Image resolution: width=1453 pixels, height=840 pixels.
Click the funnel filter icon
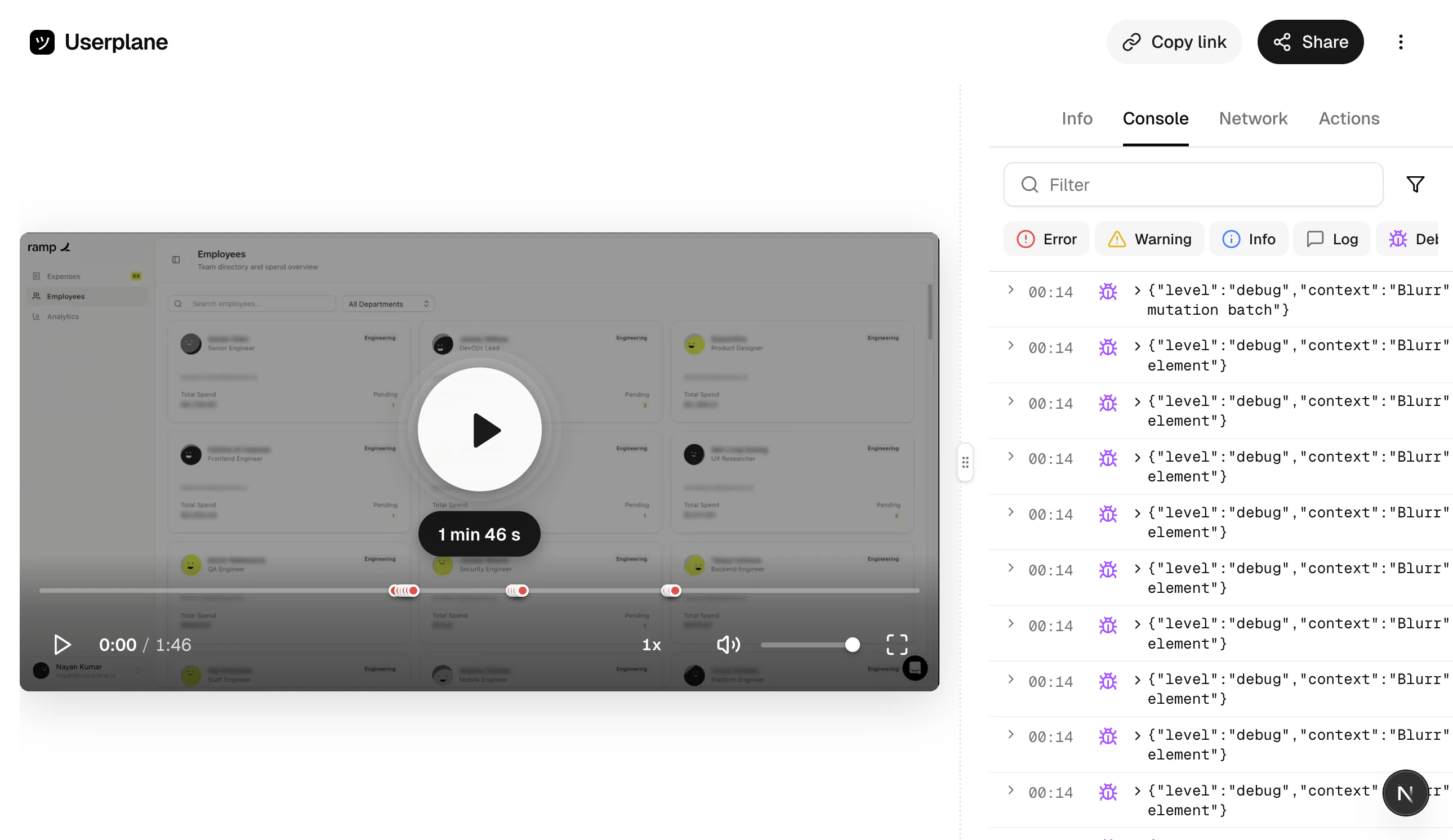click(1415, 185)
